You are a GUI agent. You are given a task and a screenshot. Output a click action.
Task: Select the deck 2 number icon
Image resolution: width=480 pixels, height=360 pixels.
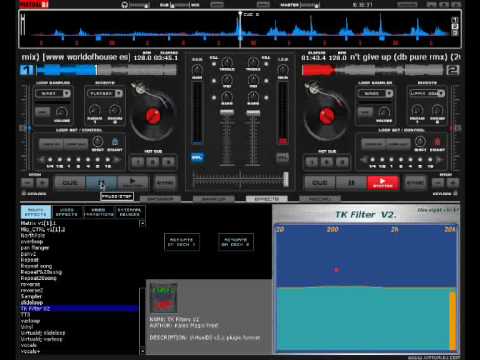click(x=453, y=70)
